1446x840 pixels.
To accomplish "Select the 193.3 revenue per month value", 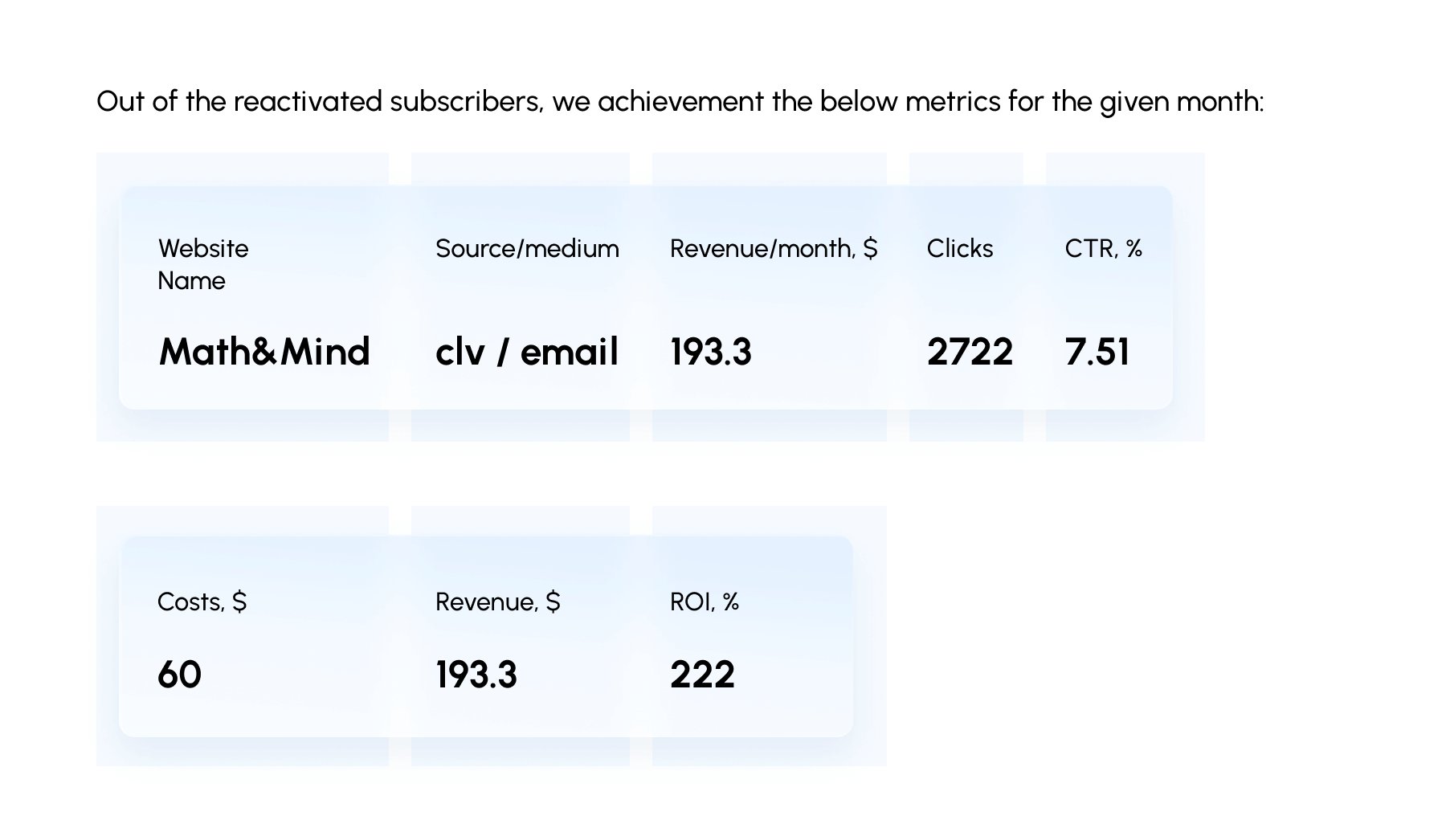I will (x=711, y=352).
